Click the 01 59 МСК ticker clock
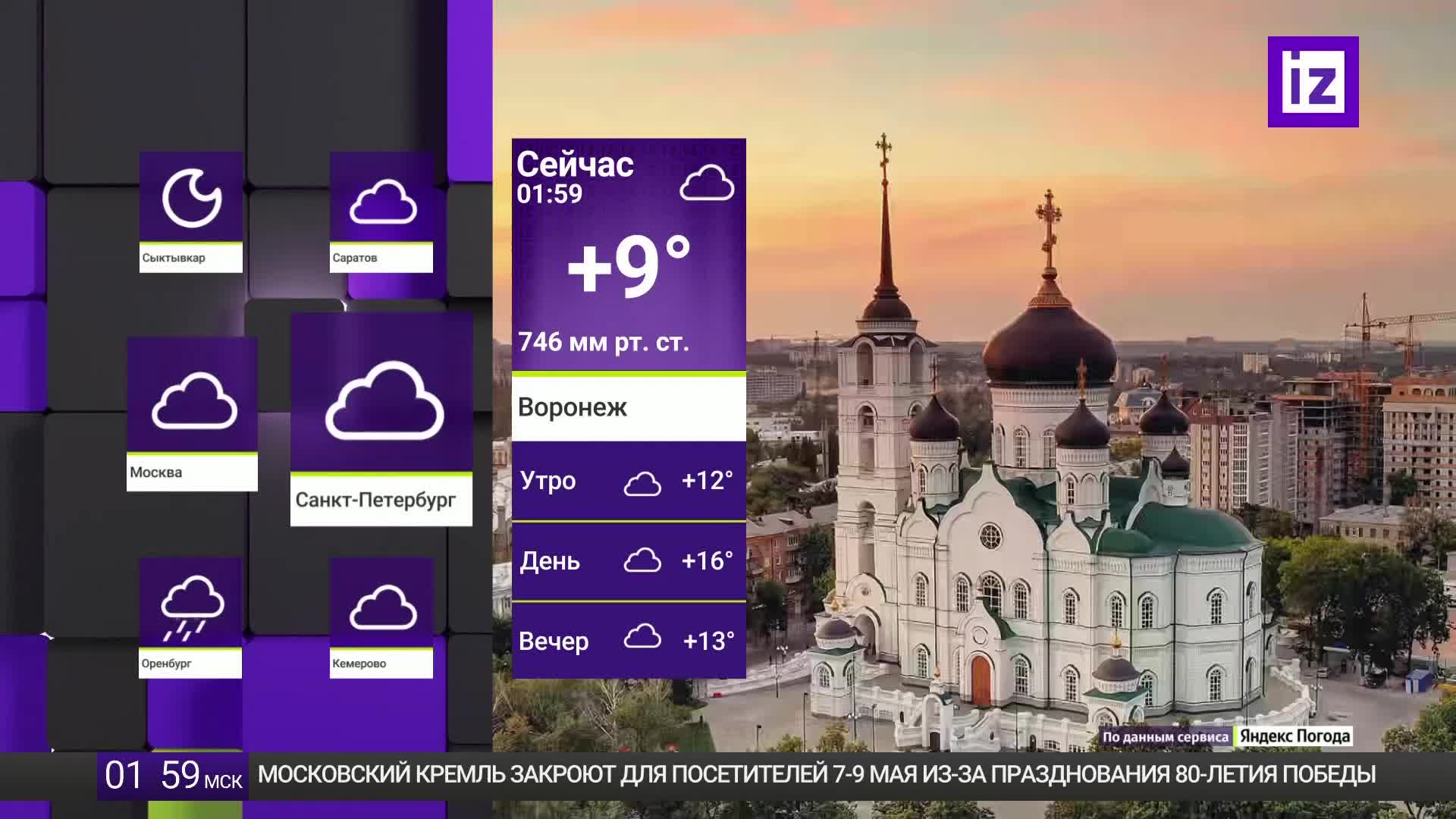The image size is (1456, 819). point(173,776)
